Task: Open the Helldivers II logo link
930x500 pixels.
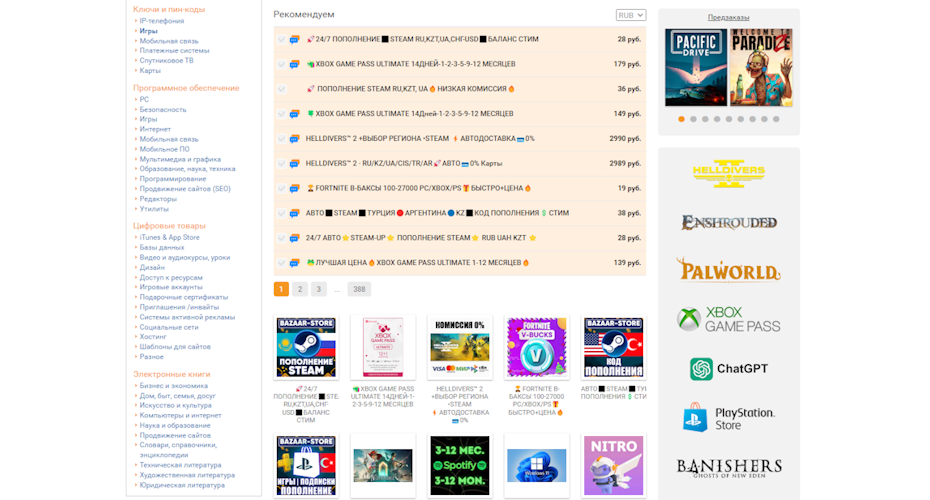Action: 729,173
